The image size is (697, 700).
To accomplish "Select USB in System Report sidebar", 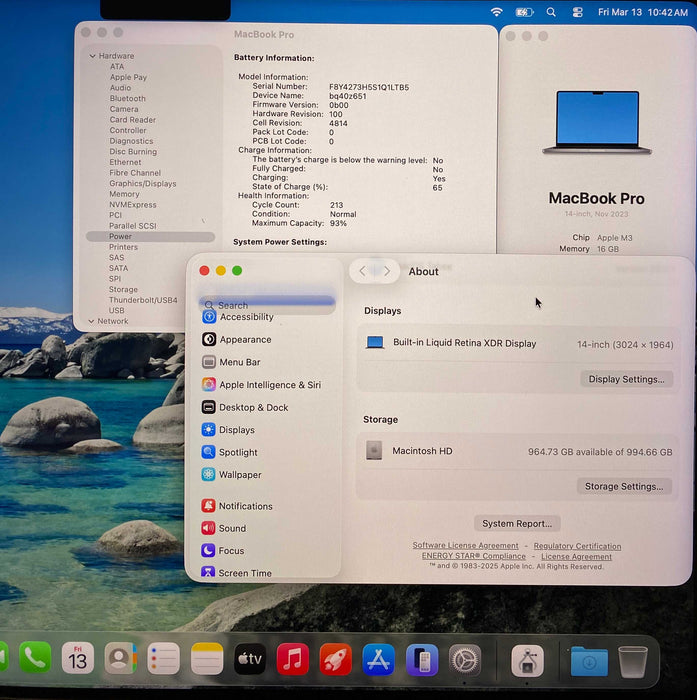I will coord(116,310).
